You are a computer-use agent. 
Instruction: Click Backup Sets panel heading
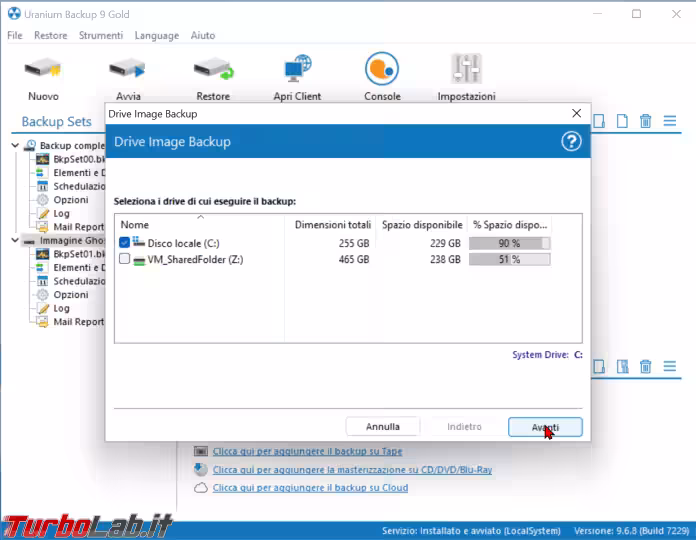(56, 122)
